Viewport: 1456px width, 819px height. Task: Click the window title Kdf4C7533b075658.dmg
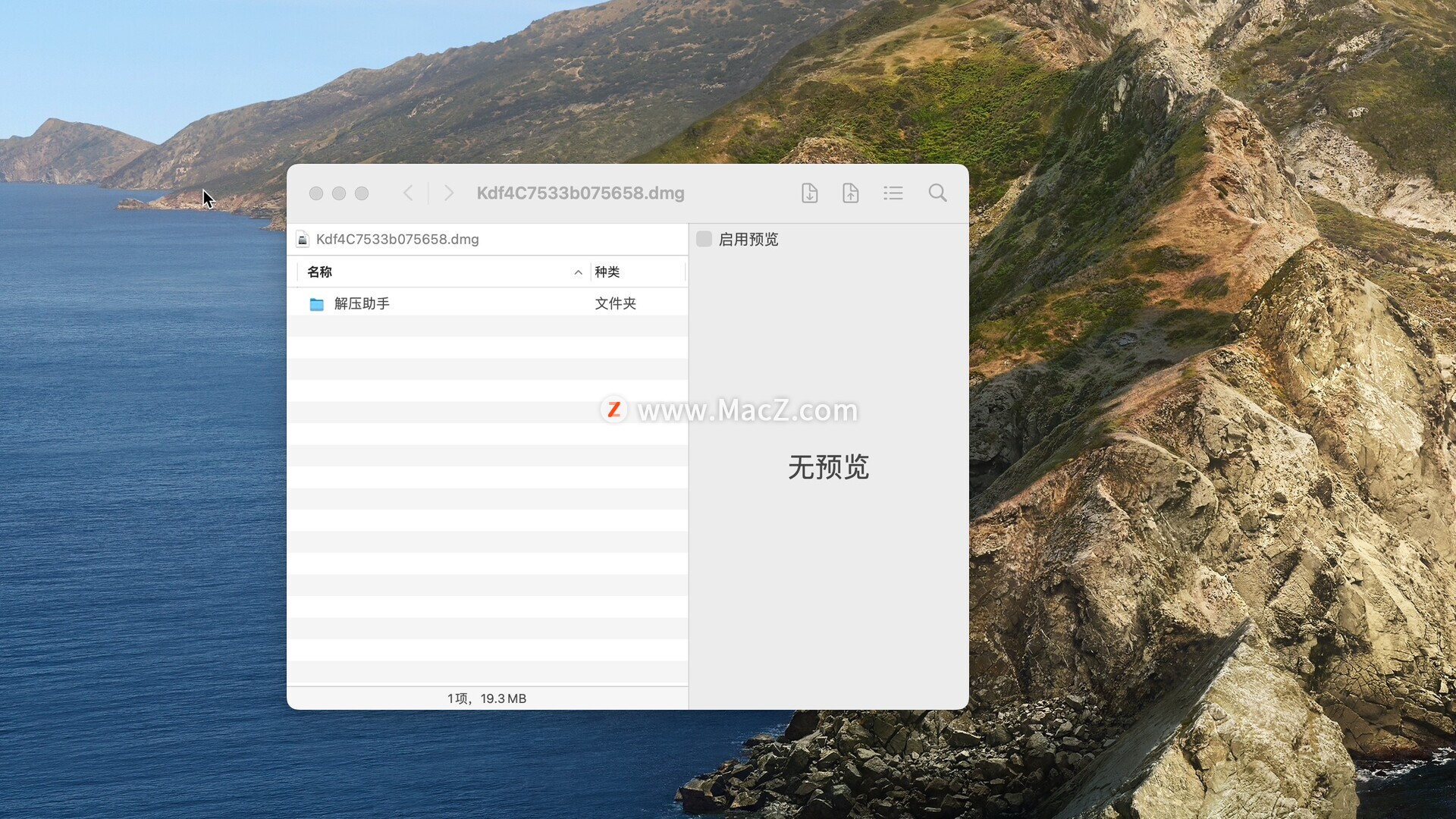[580, 193]
